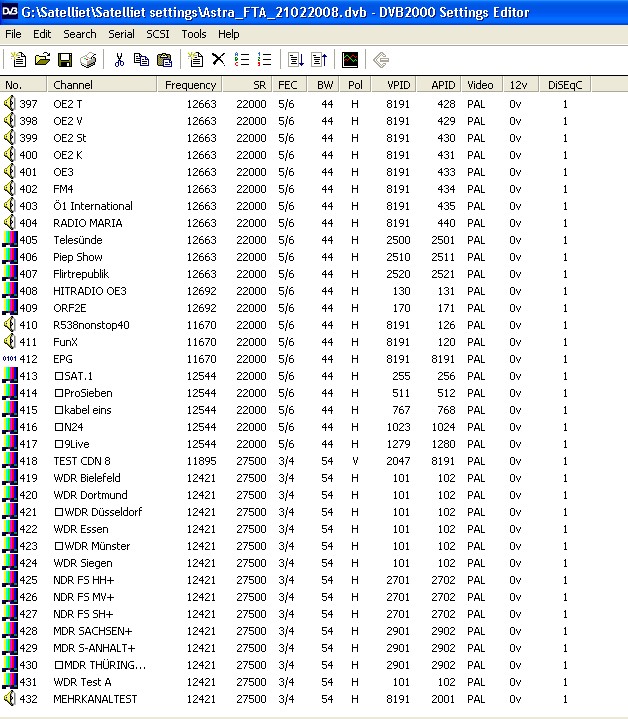Viewport: 628px width, 719px height.
Task: Select the WDR Düsseldorf channel
Action: coord(99,512)
